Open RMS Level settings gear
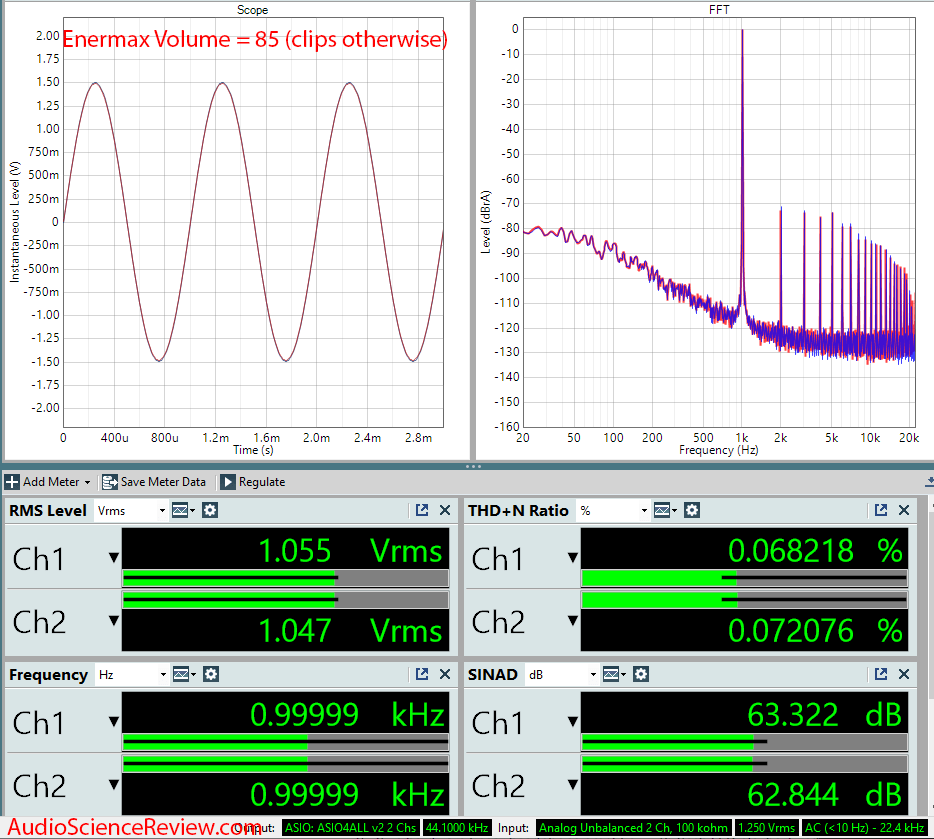 click(x=210, y=510)
